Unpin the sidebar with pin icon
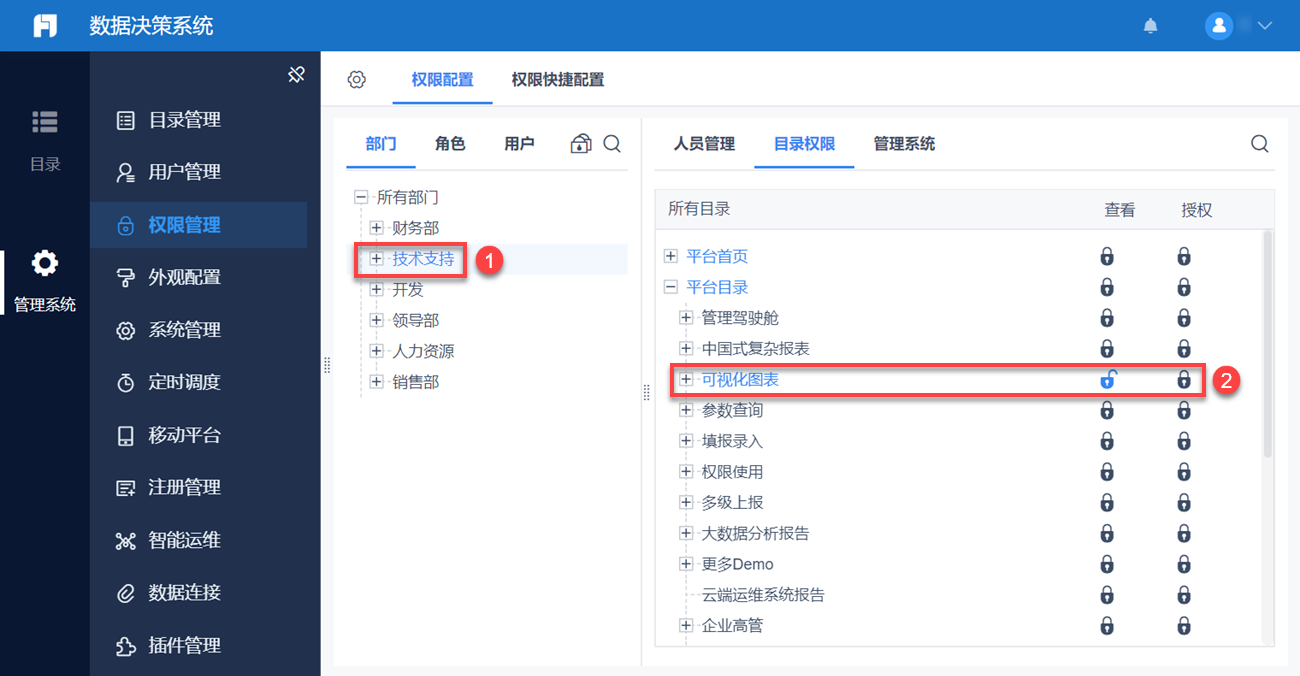 tap(296, 75)
